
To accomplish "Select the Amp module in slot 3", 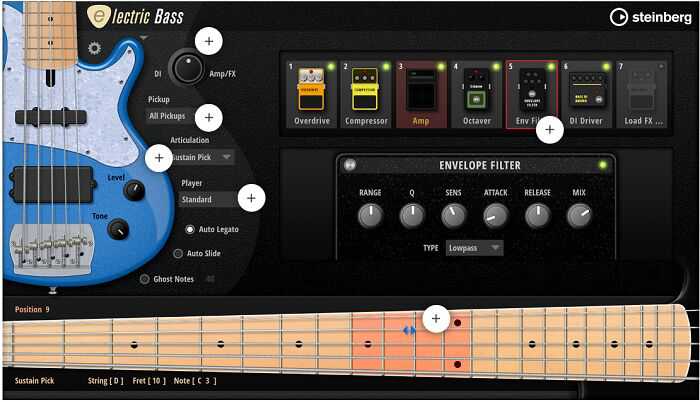I will (421, 94).
